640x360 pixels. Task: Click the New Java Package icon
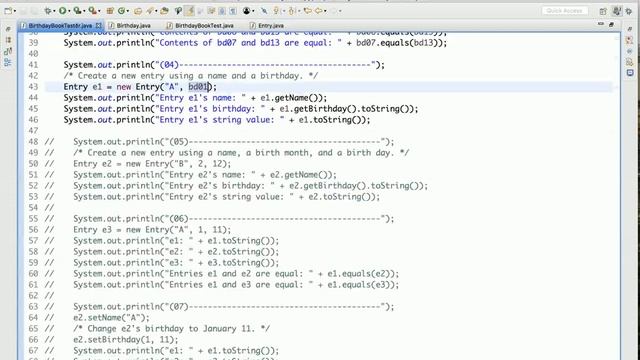[109, 11]
